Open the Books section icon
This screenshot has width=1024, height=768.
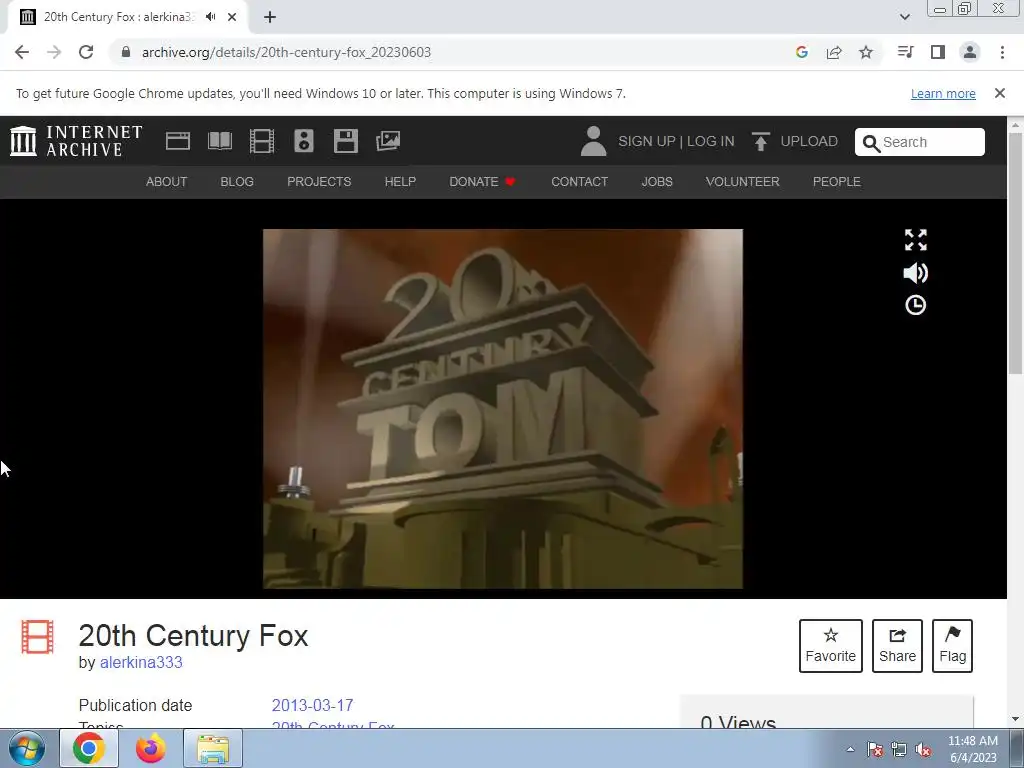[x=219, y=141]
